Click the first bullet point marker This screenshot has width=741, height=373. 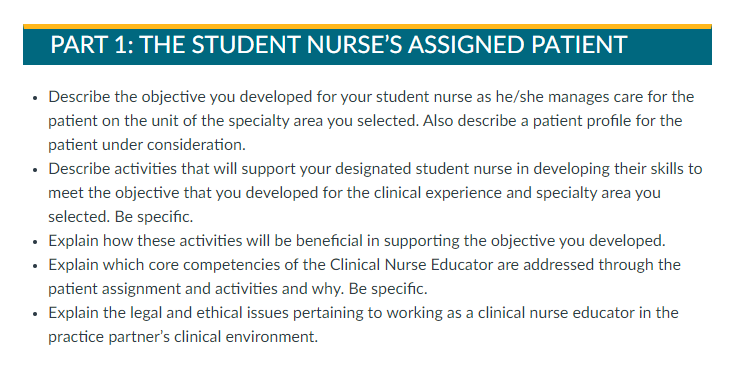pyautogui.click(x=35, y=98)
